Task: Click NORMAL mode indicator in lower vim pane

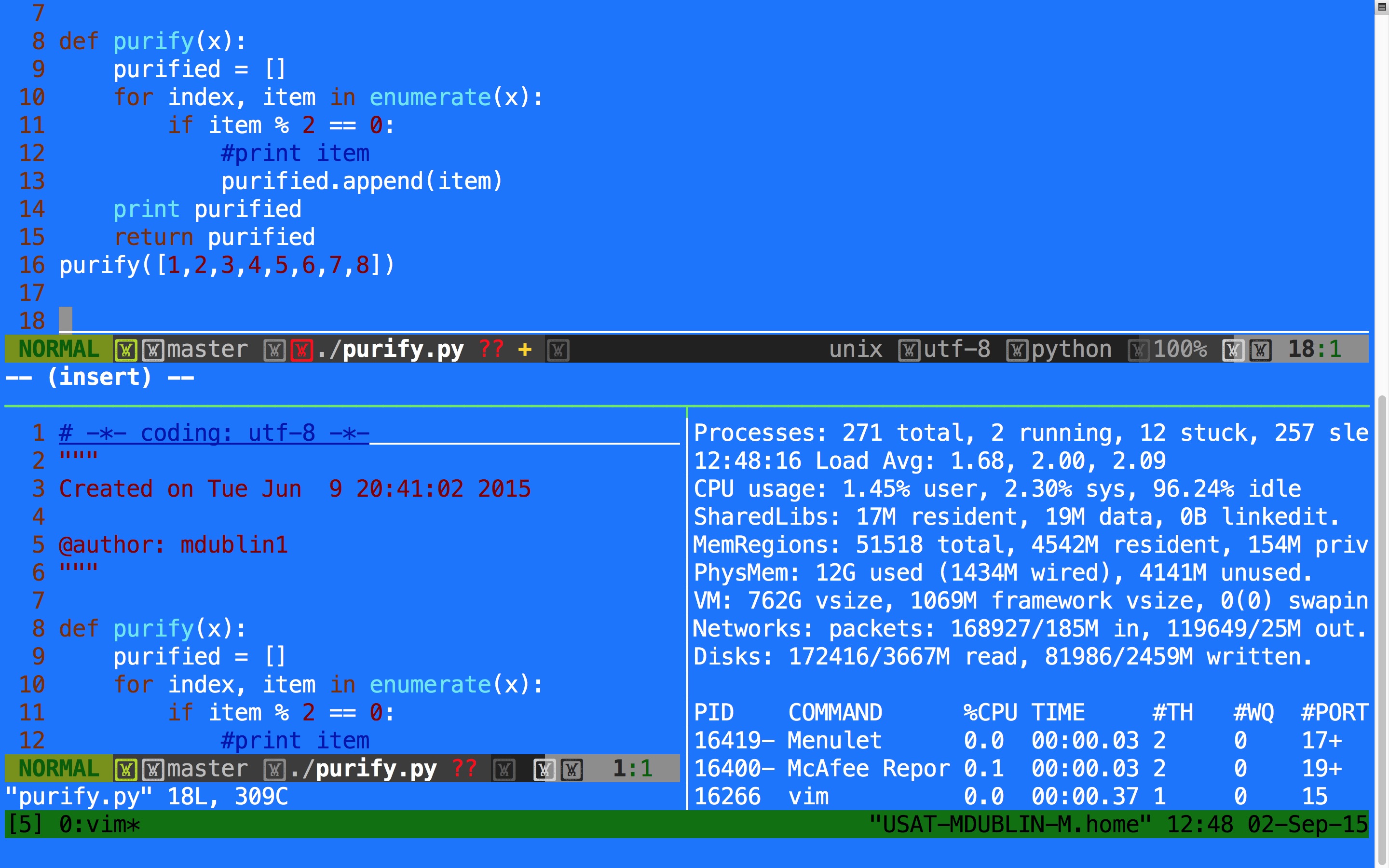Action: 58,769
